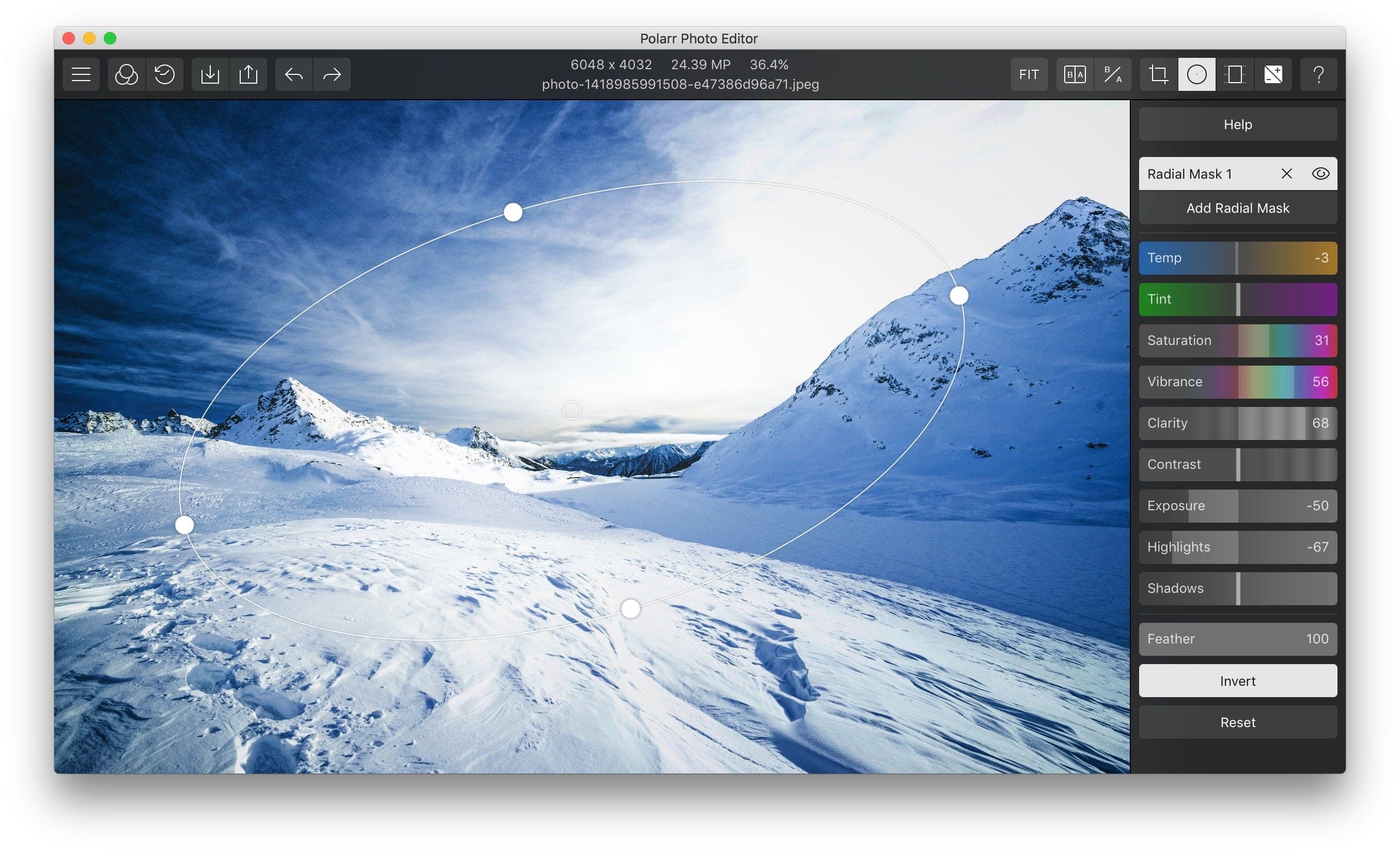Click the export share icon
Screen dimensions: 1400x850
click(248, 74)
